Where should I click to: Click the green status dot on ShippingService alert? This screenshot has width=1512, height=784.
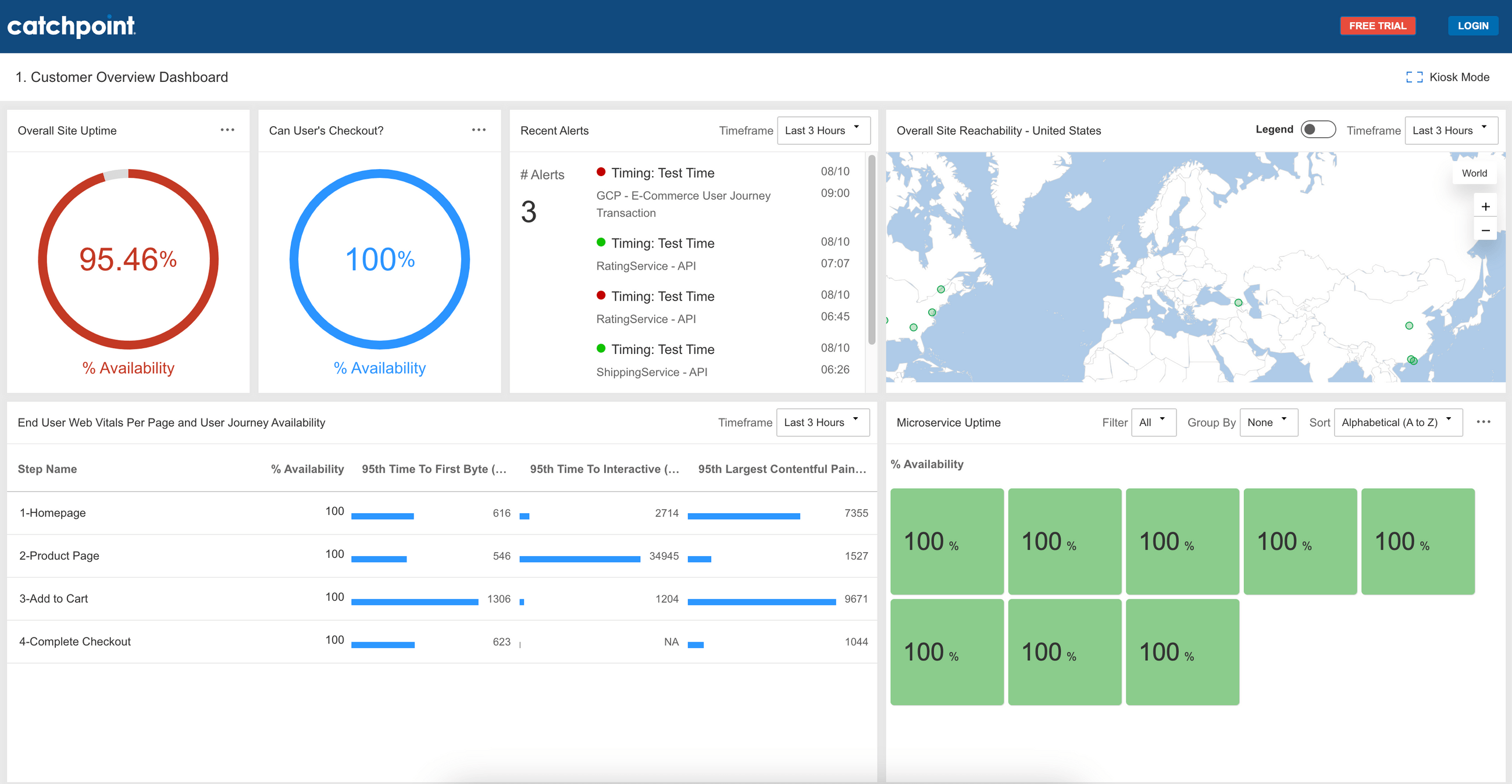click(601, 348)
